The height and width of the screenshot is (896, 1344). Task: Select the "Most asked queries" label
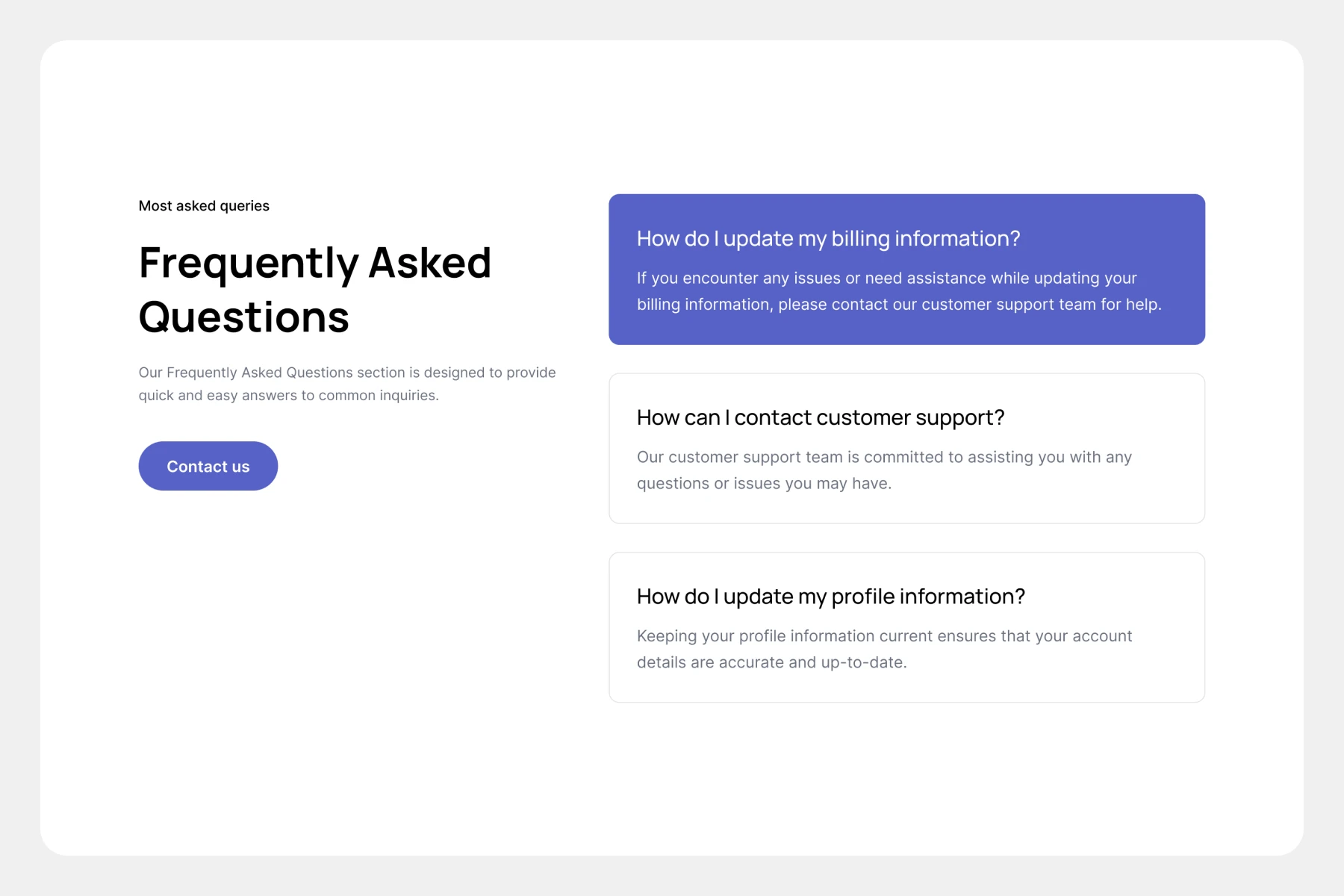(x=204, y=206)
